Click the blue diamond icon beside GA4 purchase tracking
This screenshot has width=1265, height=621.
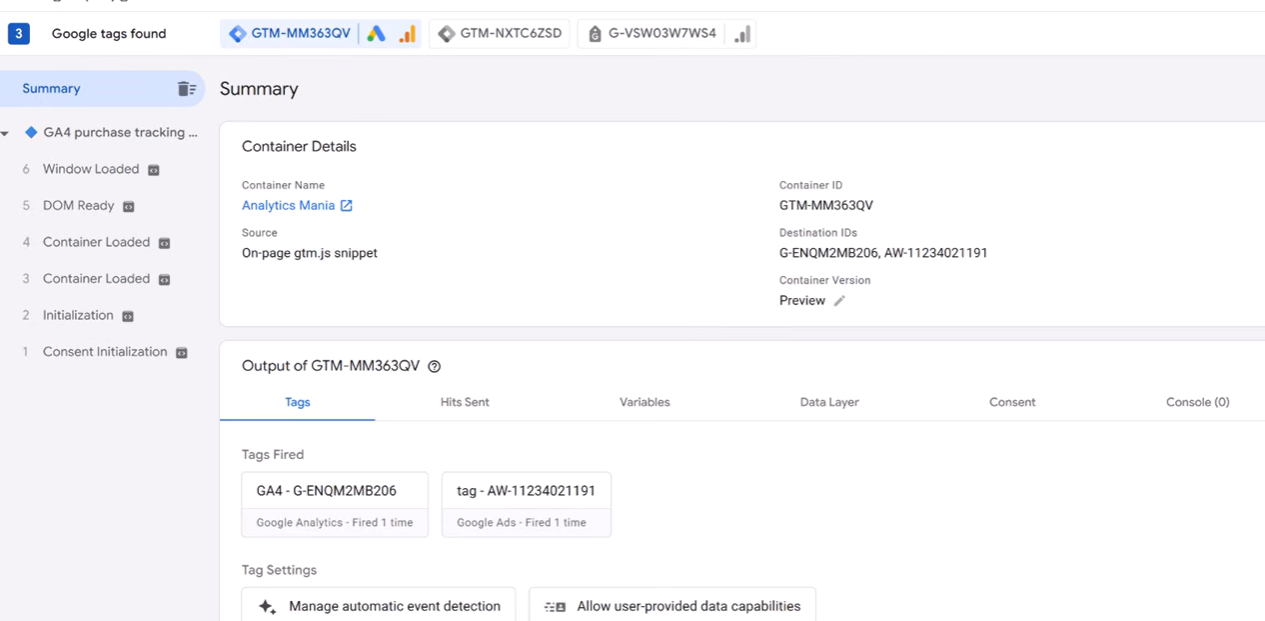pyautogui.click(x=31, y=132)
